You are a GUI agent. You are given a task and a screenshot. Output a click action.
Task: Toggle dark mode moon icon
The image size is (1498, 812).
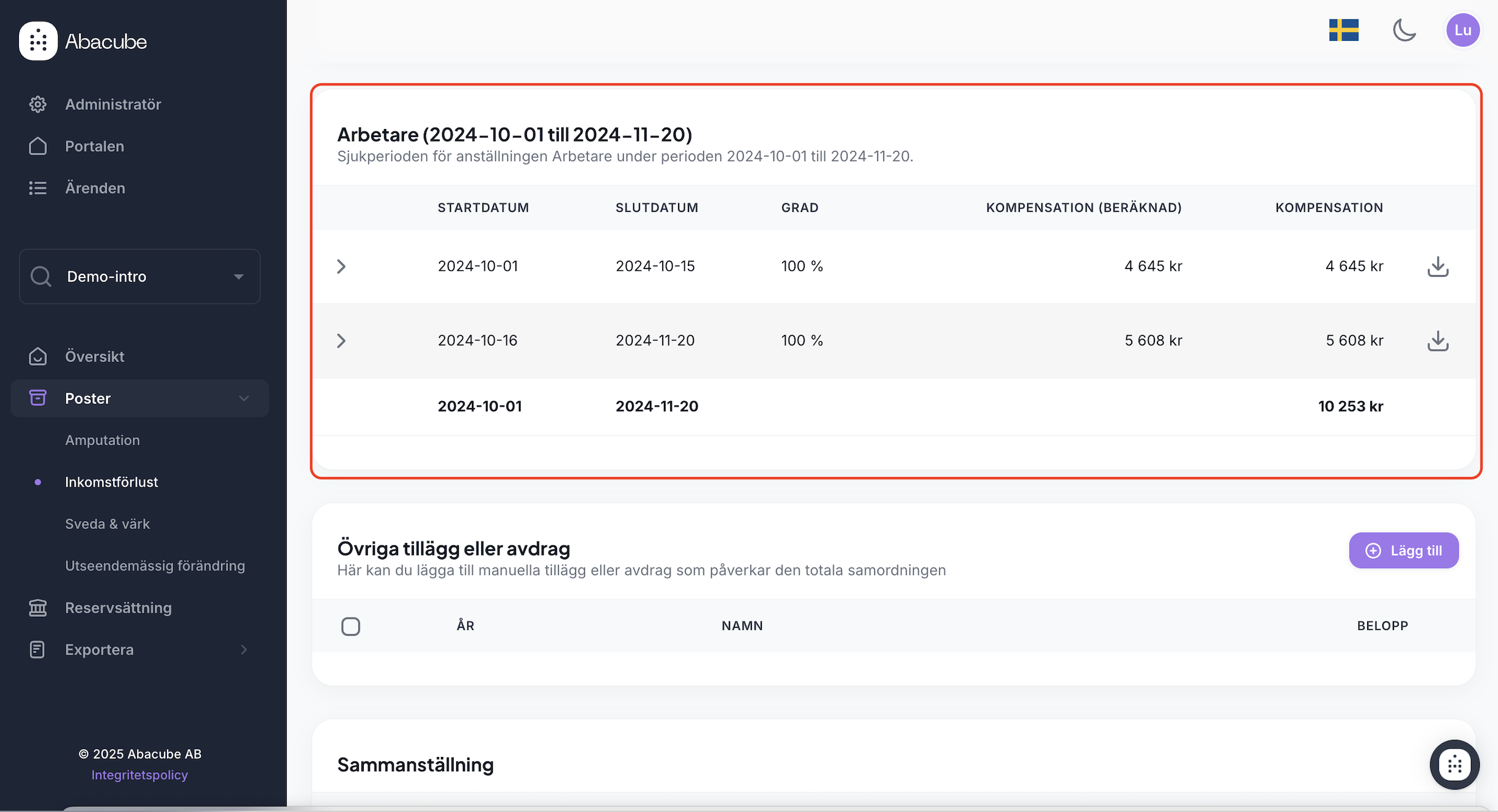tap(1404, 30)
